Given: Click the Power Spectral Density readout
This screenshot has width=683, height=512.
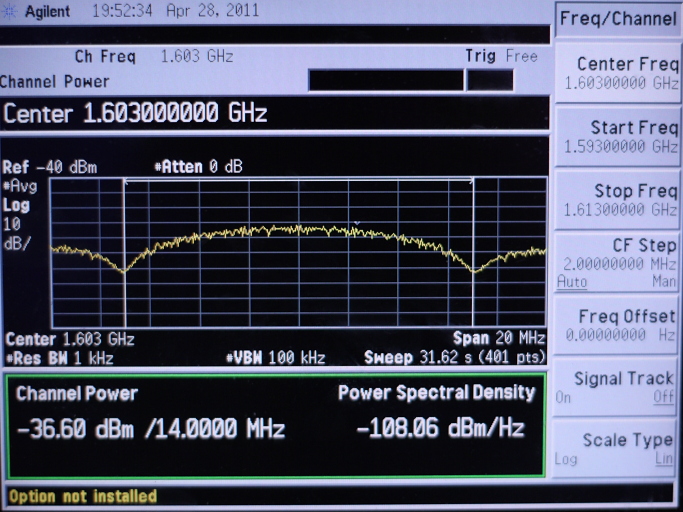Looking at the screenshot, I should coord(440,430).
